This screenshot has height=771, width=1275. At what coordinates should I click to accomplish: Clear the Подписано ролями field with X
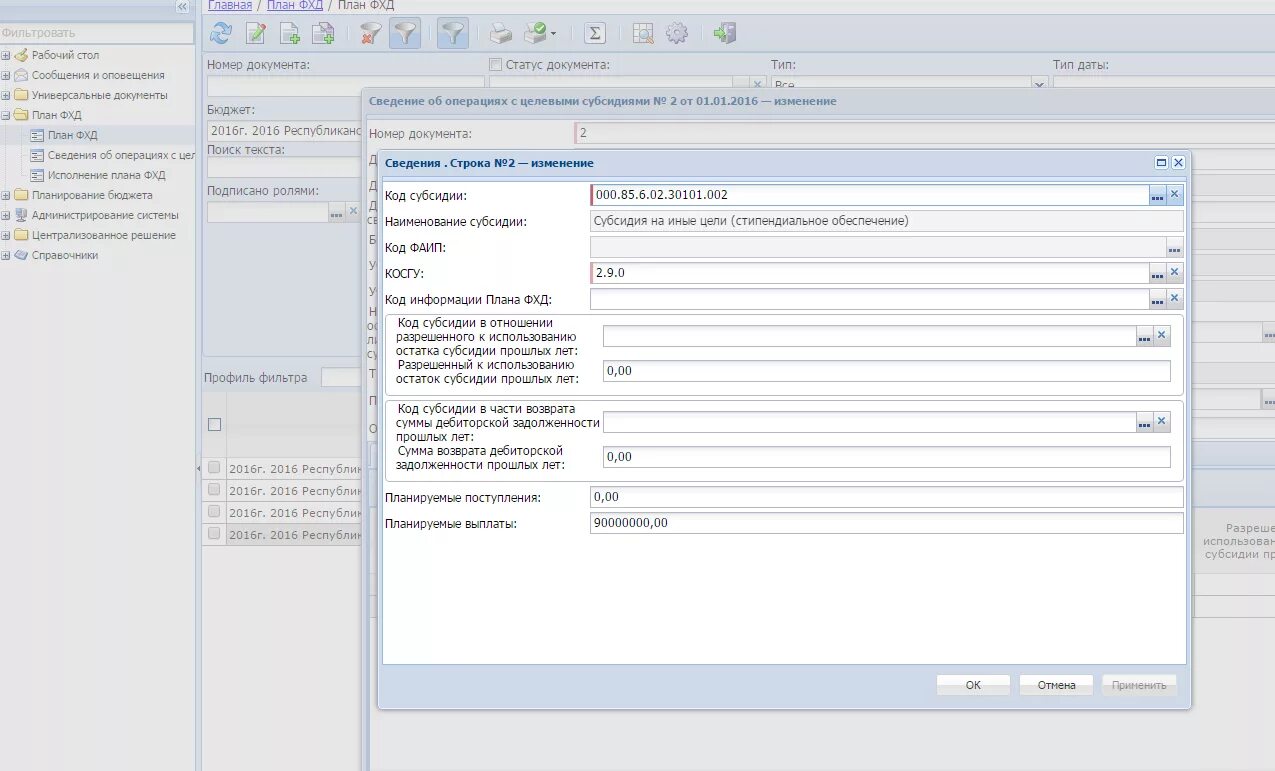coord(353,211)
